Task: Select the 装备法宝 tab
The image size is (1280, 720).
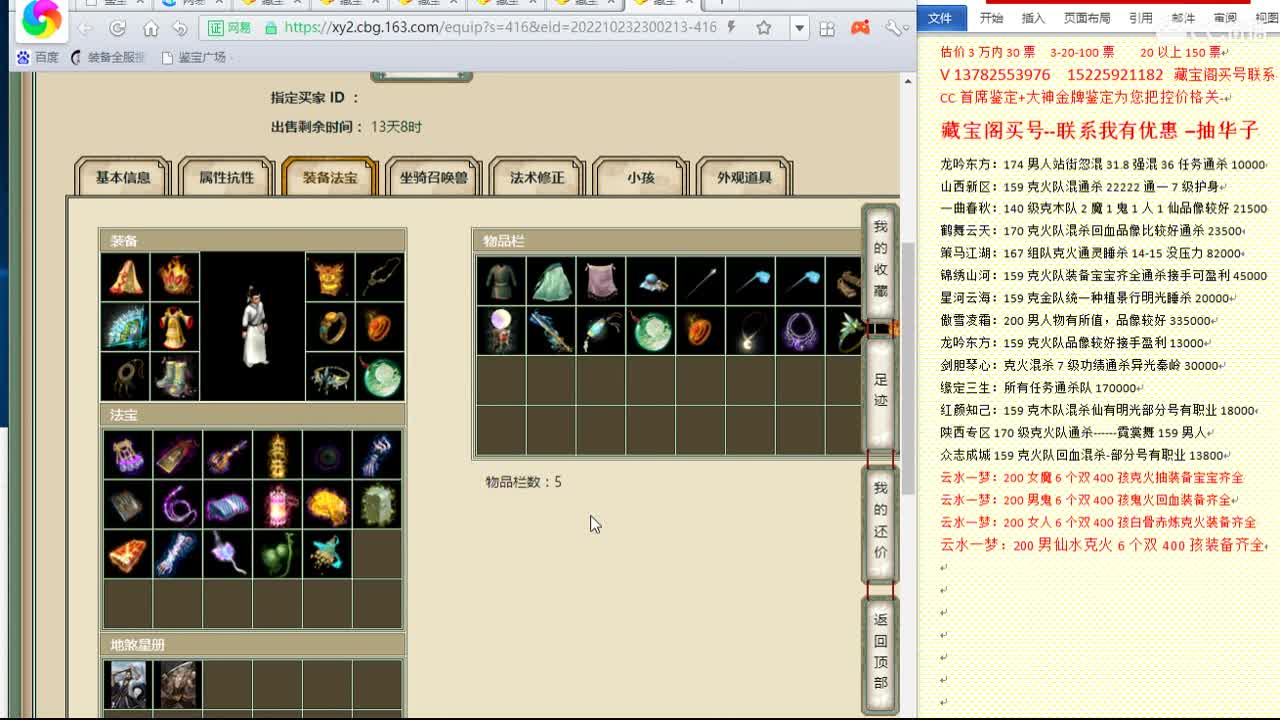Action: 330,178
